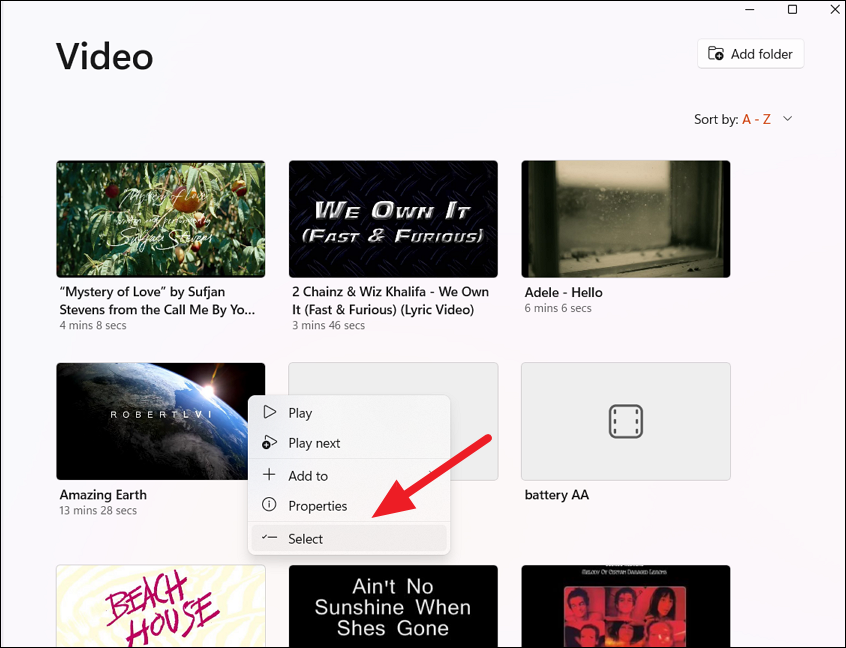Screen dimensions: 846x648
Task: Open Properties from the context menu
Action: pos(349,506)
